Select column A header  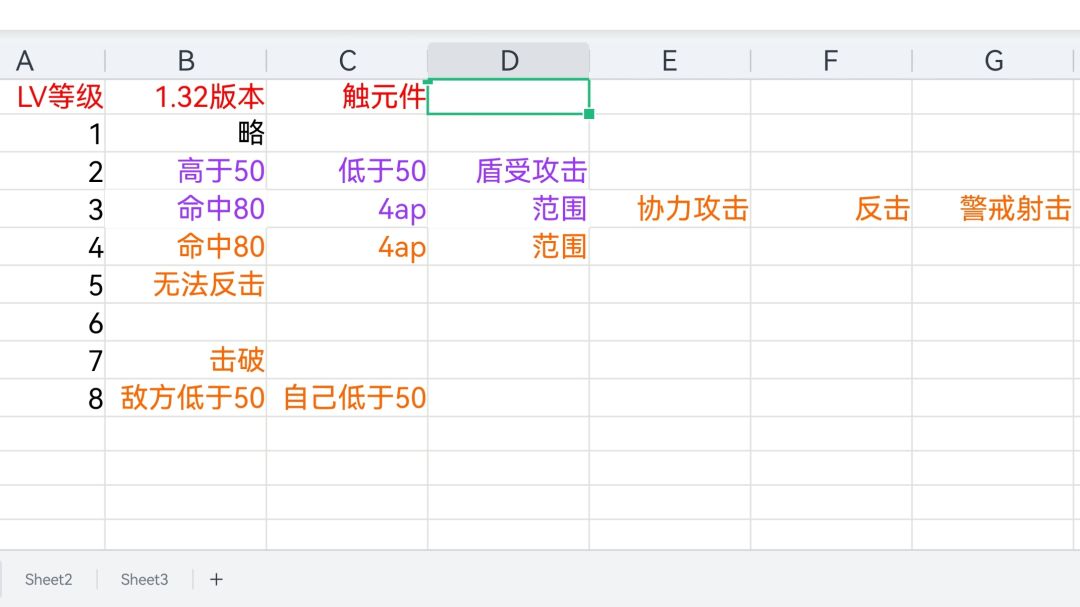(x=26, y=61)
